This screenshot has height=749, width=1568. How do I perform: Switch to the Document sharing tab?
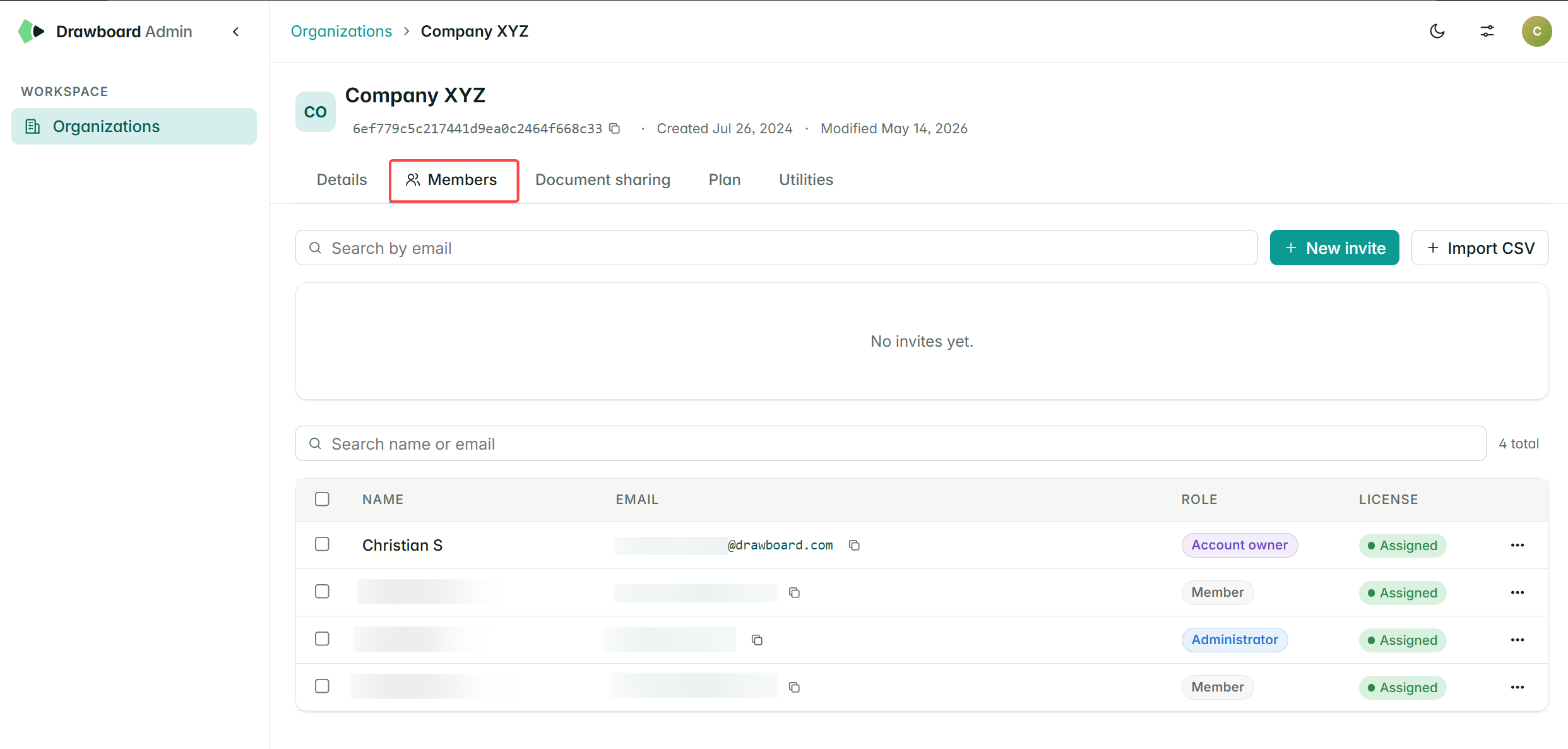[x=603, y=179]
